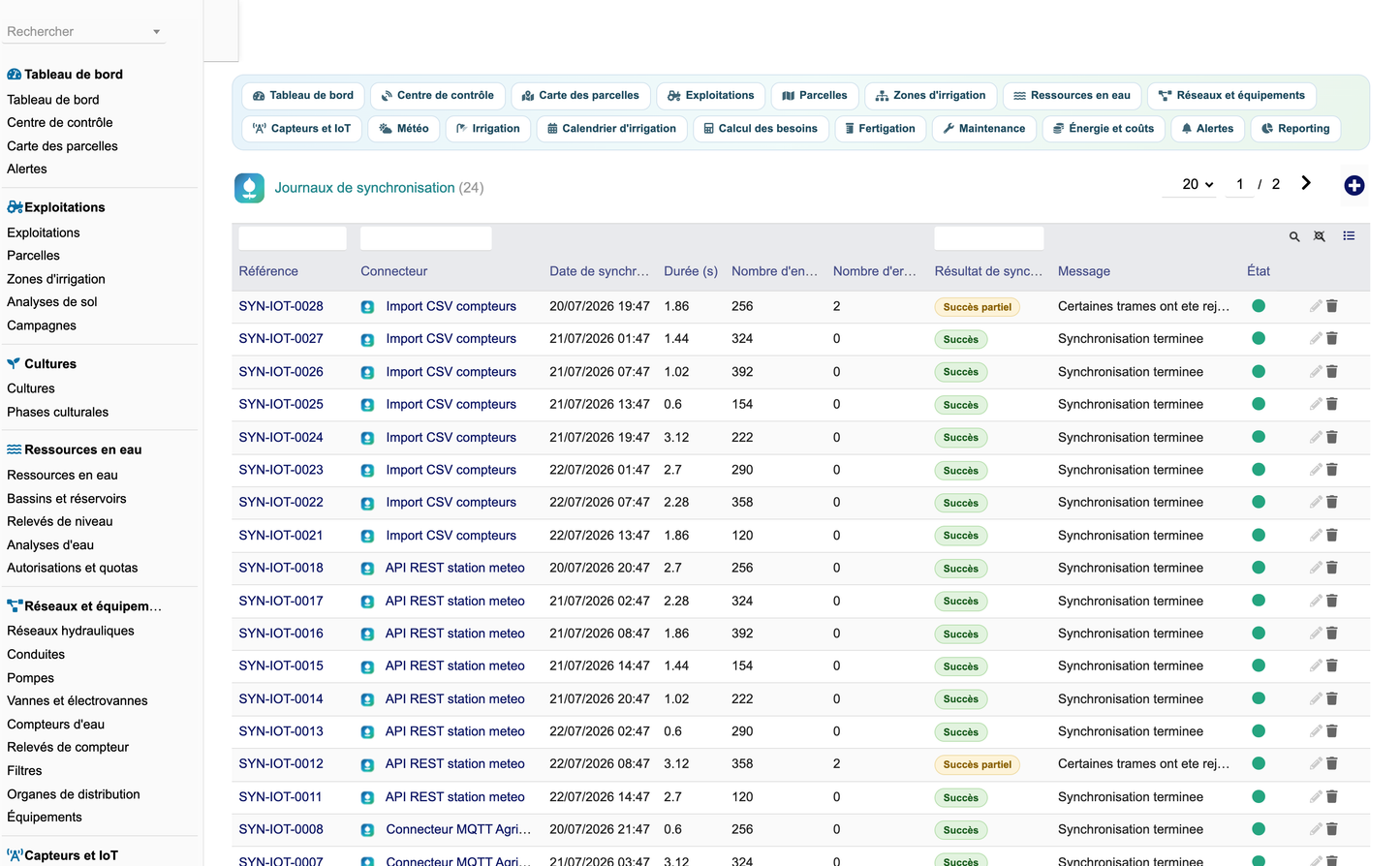Click connector icon in row SYN-IOT-0013
This screenshot has width=1400, height=866.
coord(368,732)
